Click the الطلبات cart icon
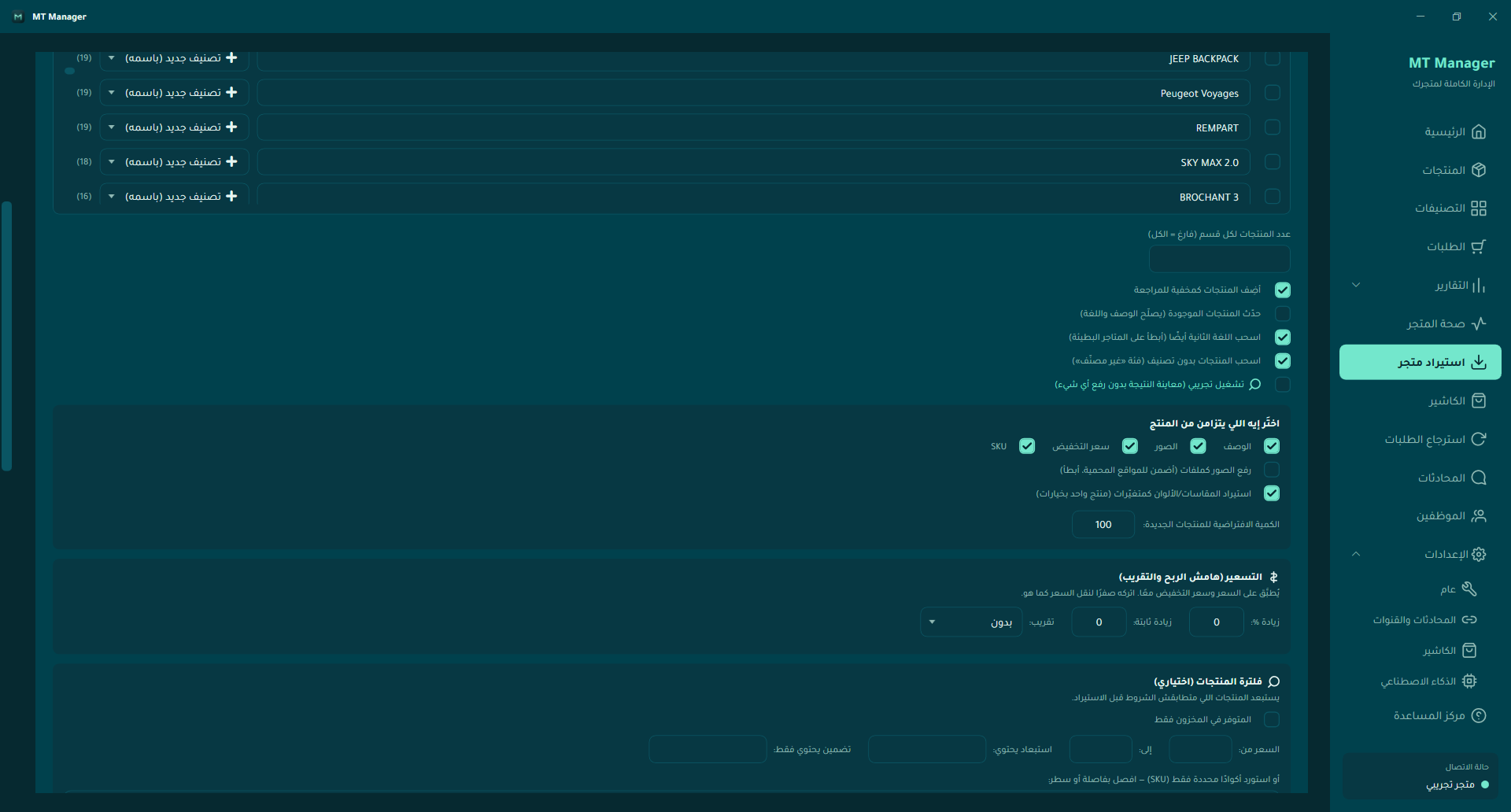Viewport: 1511px width, 812px height. [x=1479, y=246]
